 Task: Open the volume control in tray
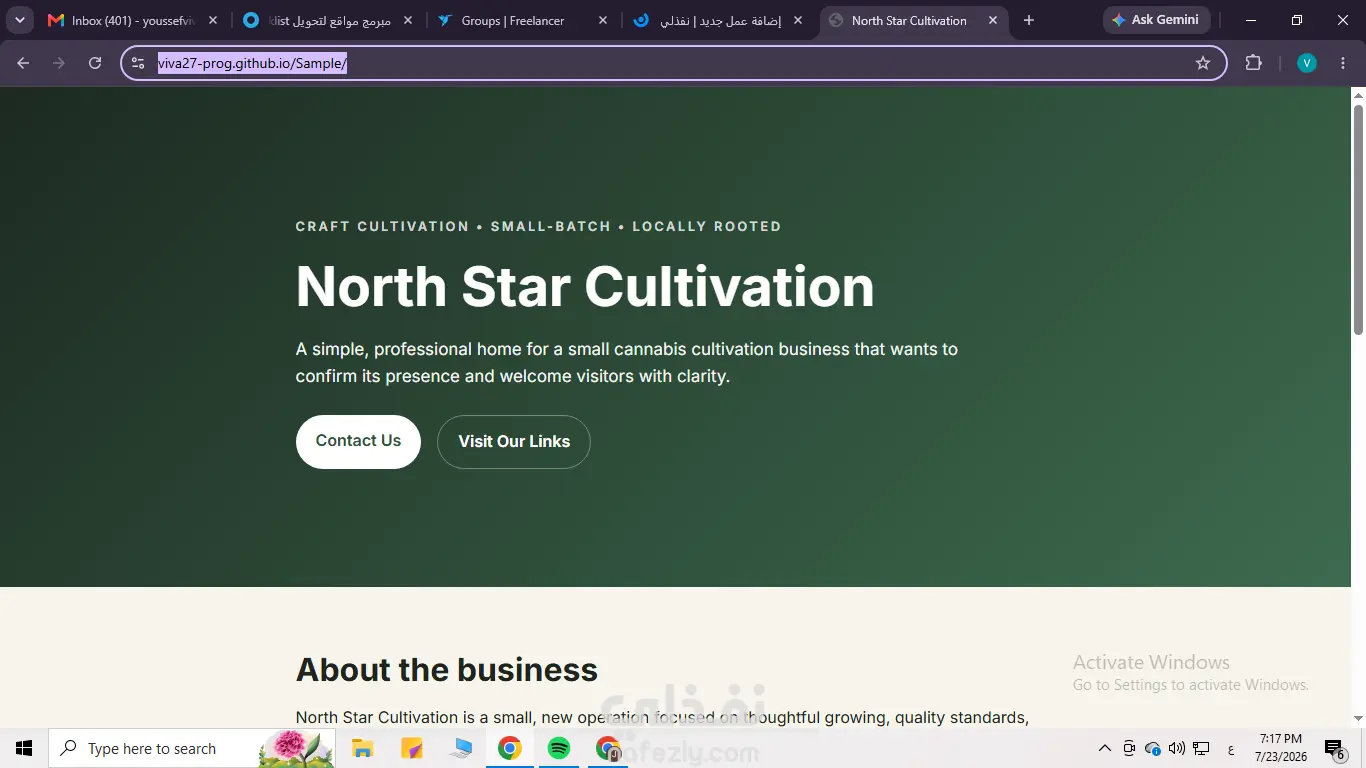[x=1177, y=748]
